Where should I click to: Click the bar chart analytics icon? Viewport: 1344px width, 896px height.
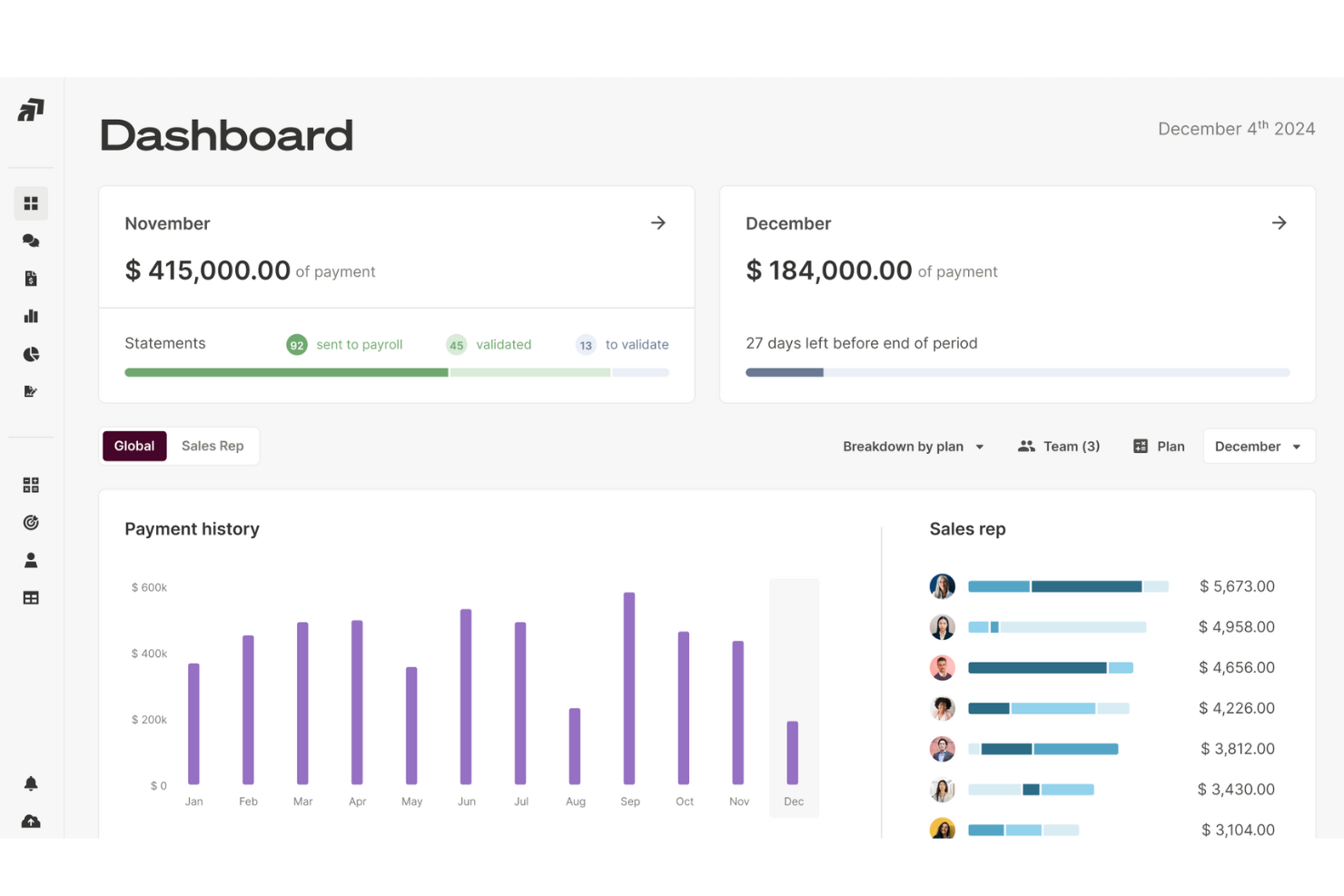[31, 316]
